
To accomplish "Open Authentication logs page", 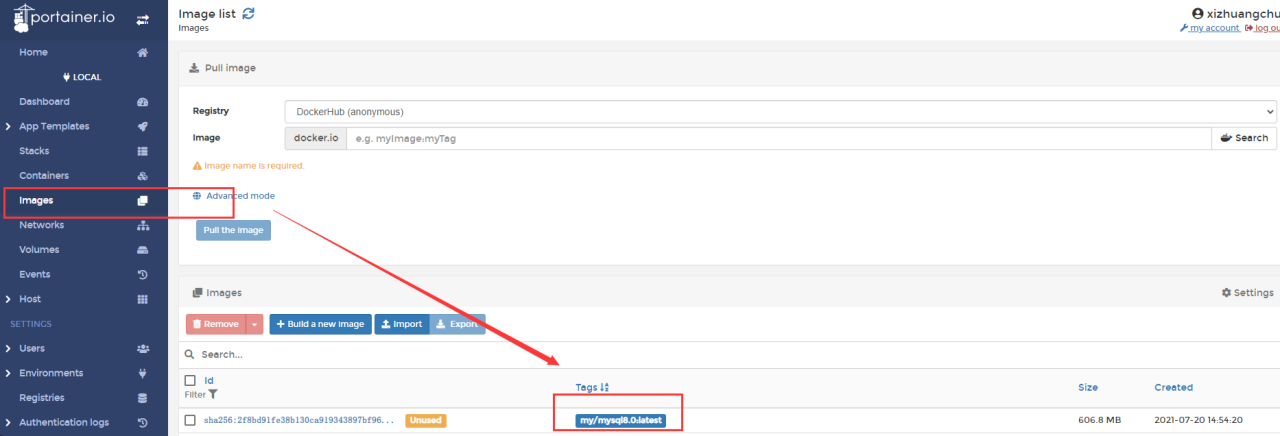I will 64,423.
